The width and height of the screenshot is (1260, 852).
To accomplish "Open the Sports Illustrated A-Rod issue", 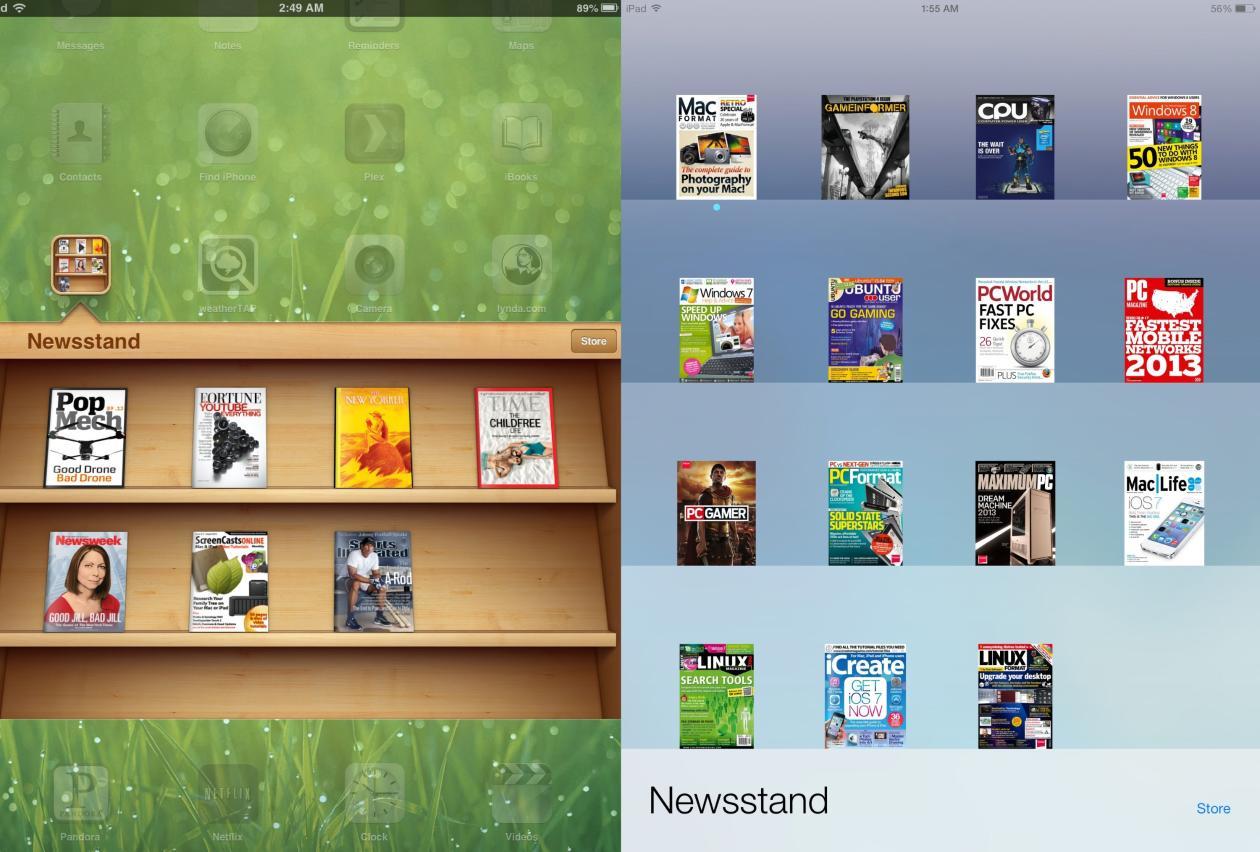I will (373, 581).
